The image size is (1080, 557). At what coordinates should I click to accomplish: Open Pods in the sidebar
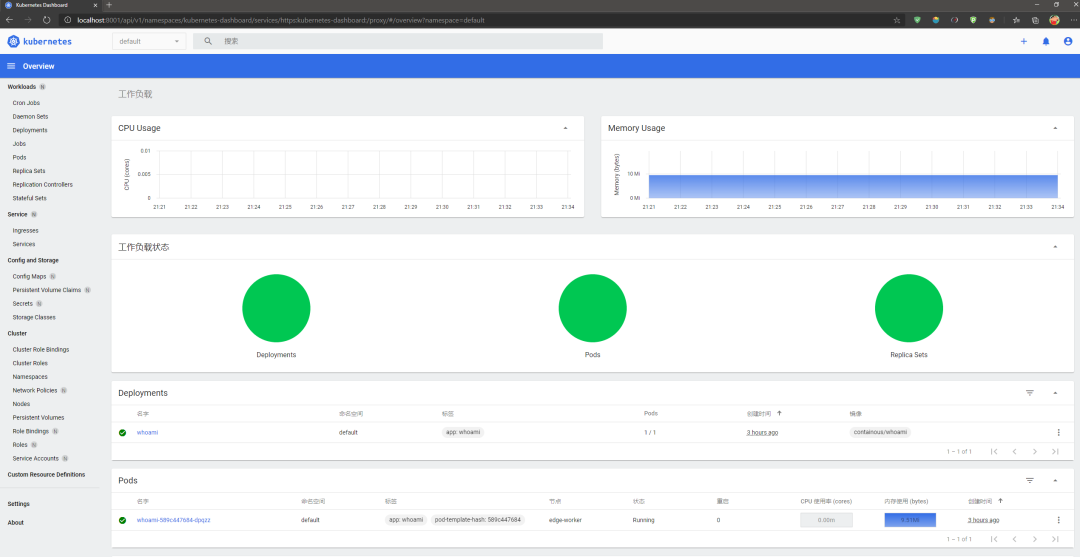(x=19, y=157)
